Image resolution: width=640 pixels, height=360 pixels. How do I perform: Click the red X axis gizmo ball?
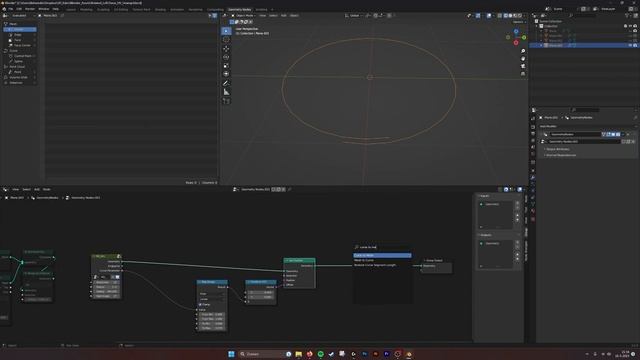click(x=516, y=42)
